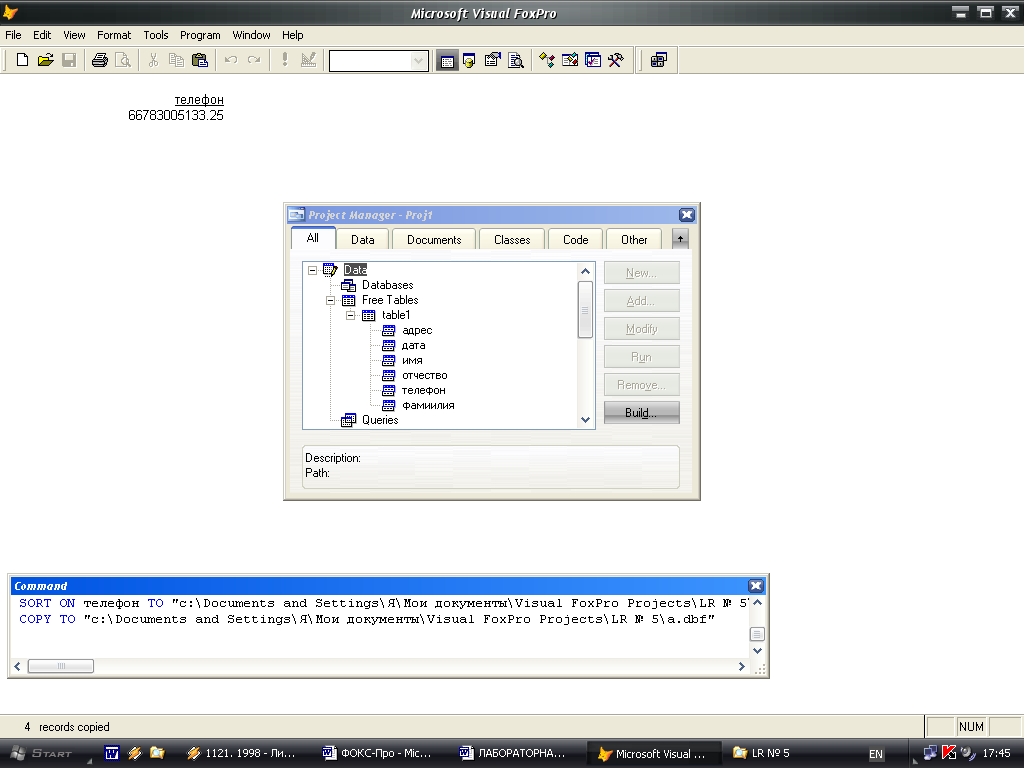Click the Build... button
The image size is (1024, 768).
coord(641,413)
